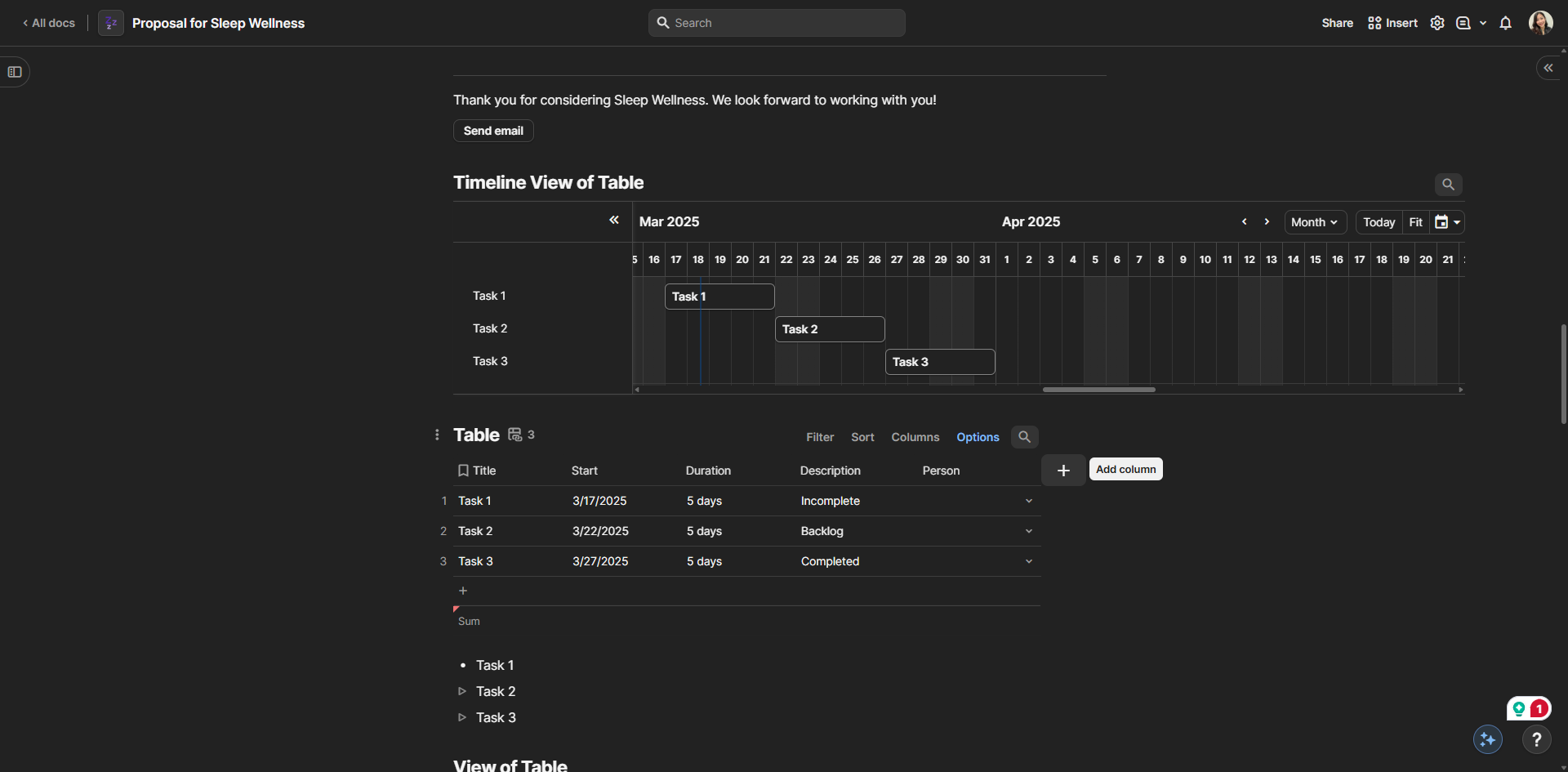The image size is (1568, 772).
Task: Select the Task 2 timeline bar
Action: point(830,329)
